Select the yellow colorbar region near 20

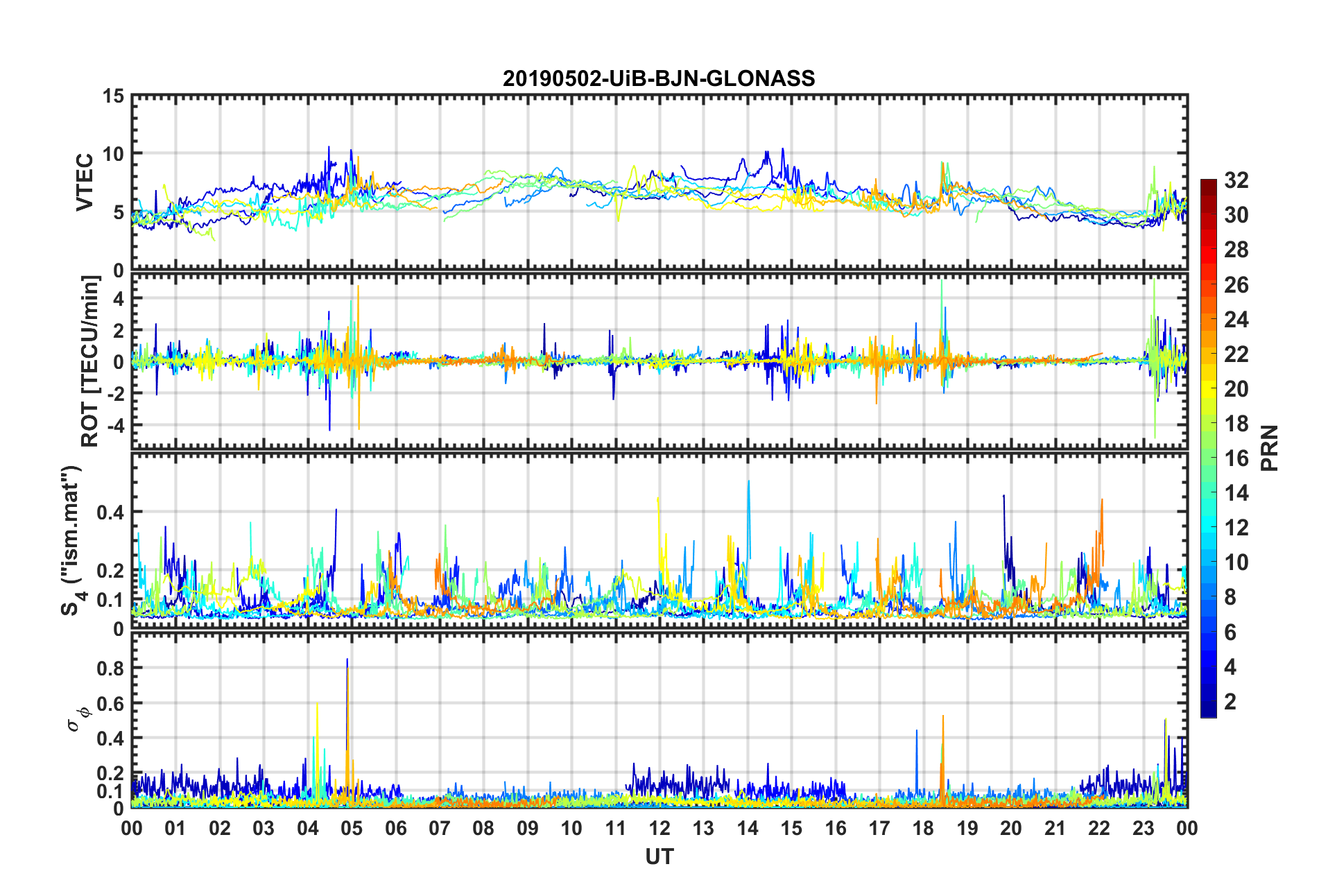point(1209,390)
